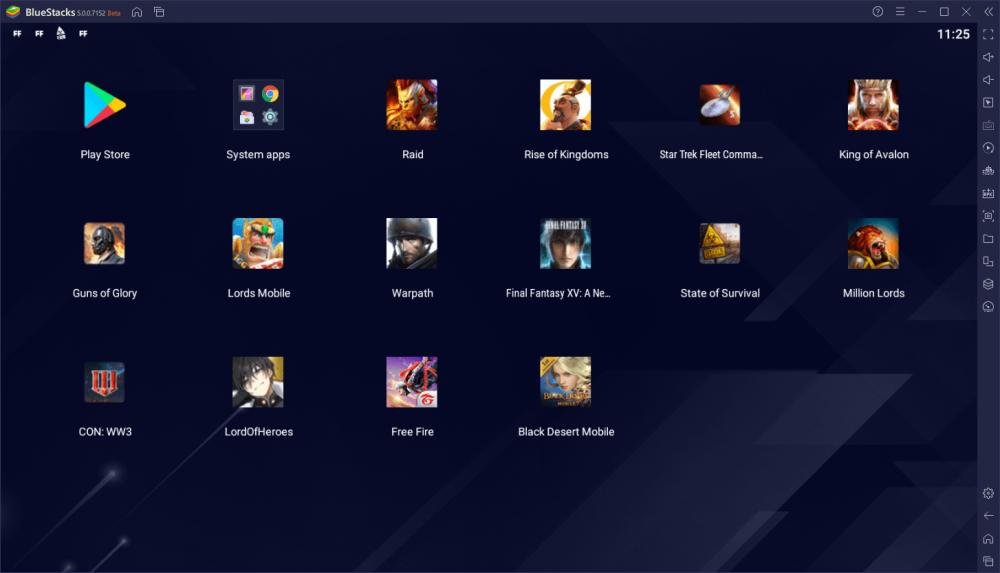Launch the Raid game
This screenshot has height=573, width=1000.
tap(412, 105)
